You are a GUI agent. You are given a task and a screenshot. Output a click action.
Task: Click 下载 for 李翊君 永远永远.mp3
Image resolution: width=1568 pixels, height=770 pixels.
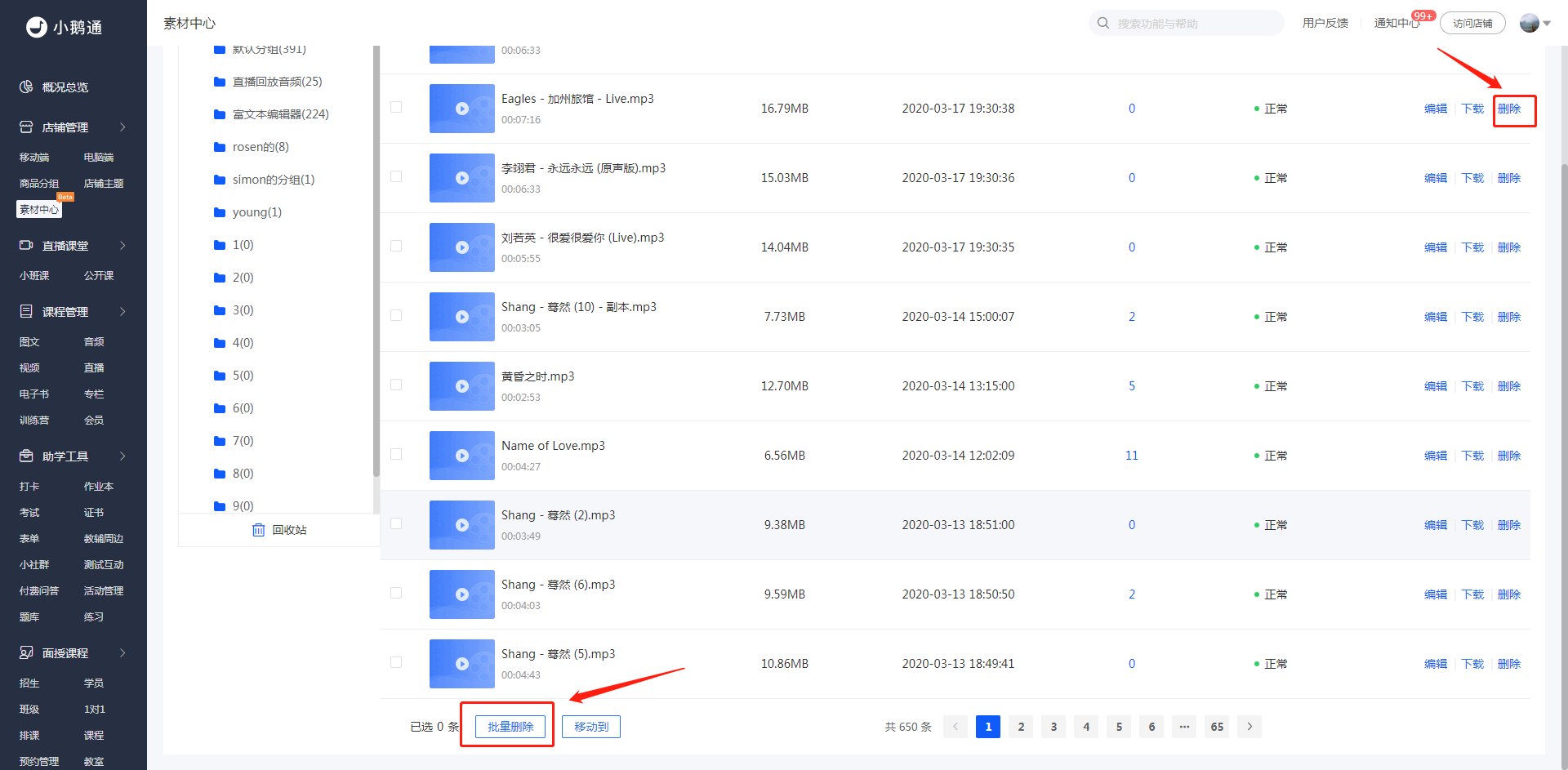(x=1472, y=178)
